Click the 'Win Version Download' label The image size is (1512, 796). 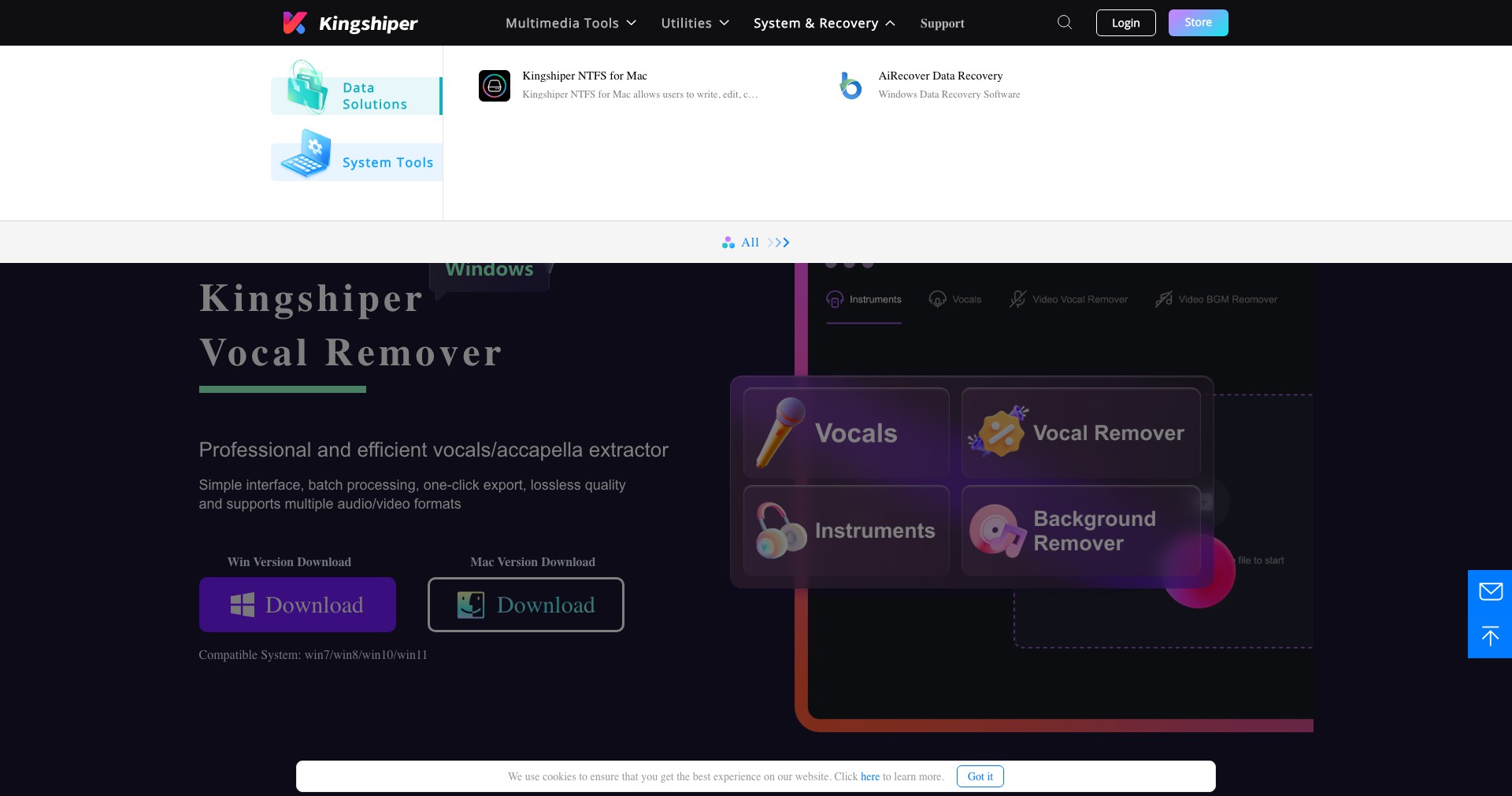pyautogui.click(x=289, y=562)
